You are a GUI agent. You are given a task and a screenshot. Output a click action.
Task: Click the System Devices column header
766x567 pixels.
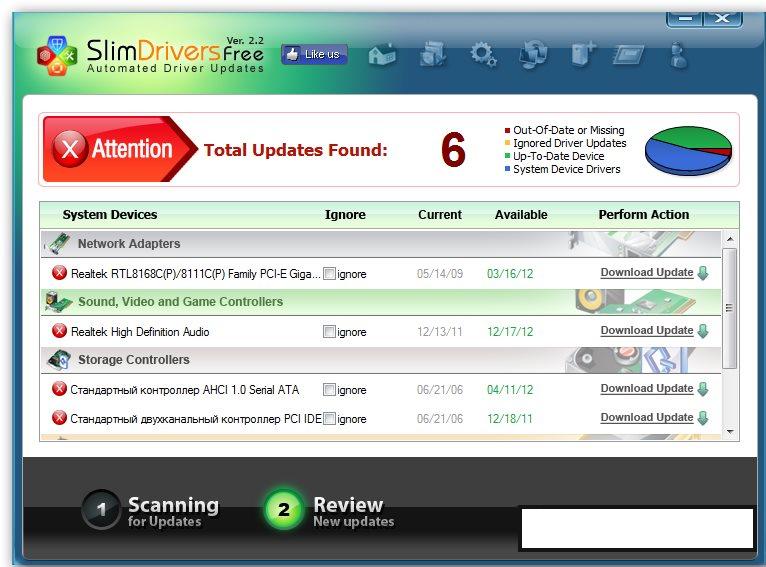click(110, 214)
